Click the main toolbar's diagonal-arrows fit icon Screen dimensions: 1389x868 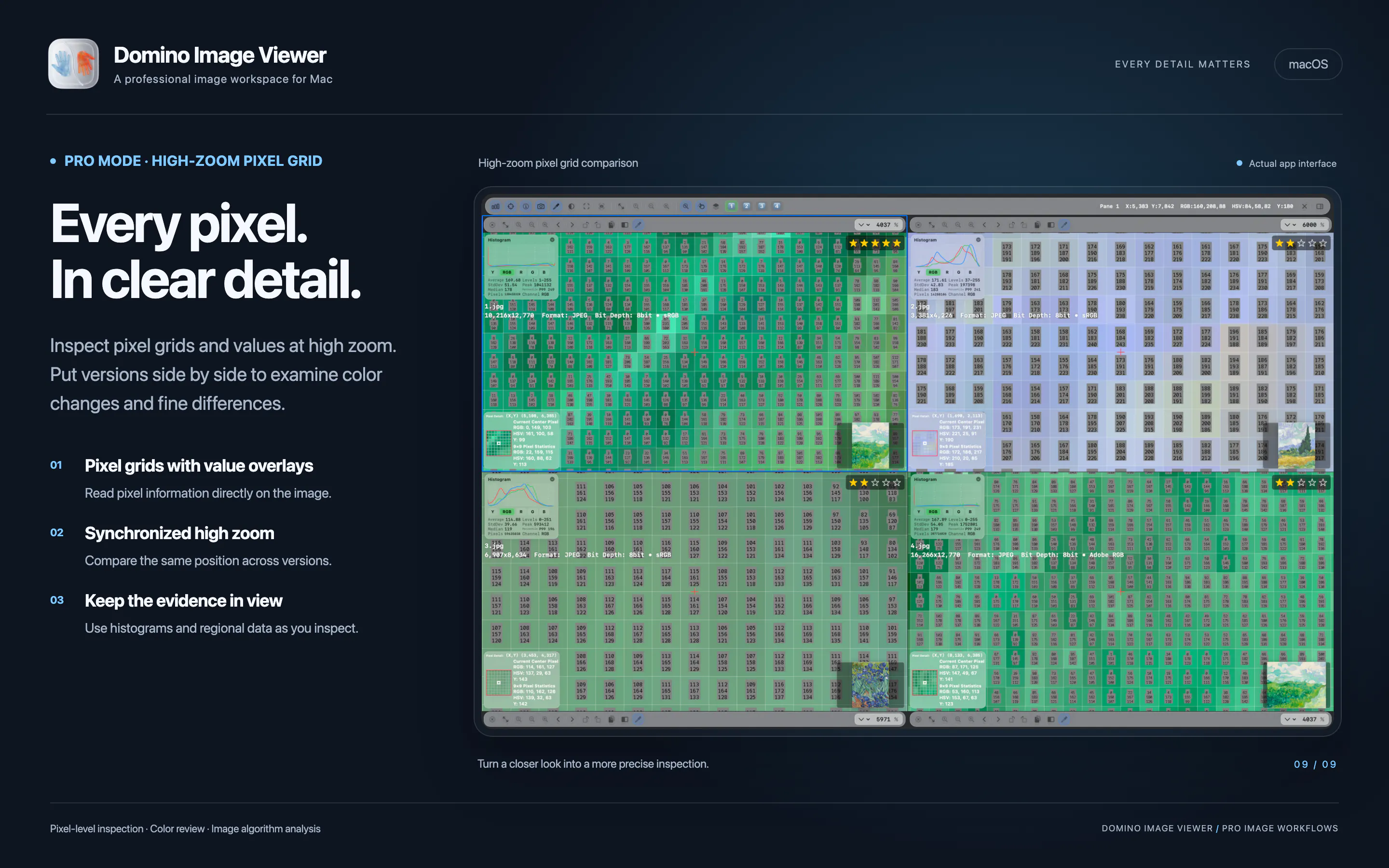(x=621, y=206)
